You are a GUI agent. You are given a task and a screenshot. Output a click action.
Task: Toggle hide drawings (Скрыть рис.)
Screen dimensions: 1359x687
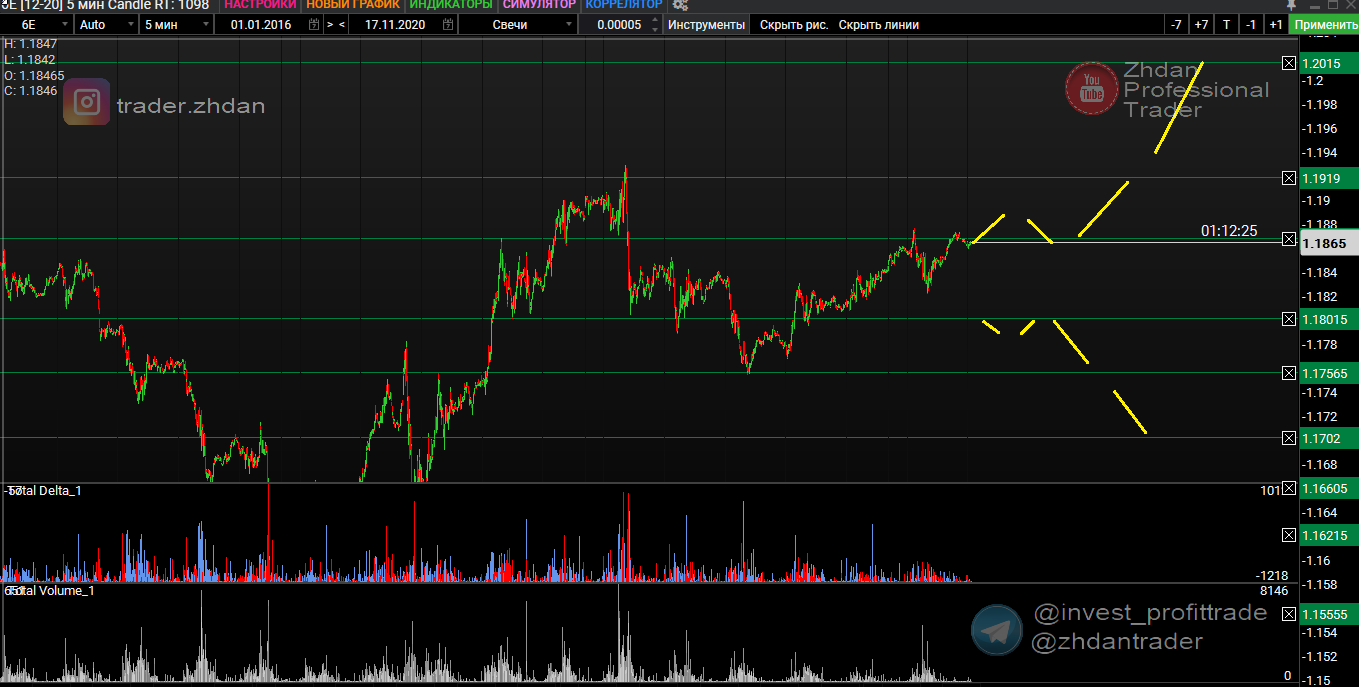793,24
